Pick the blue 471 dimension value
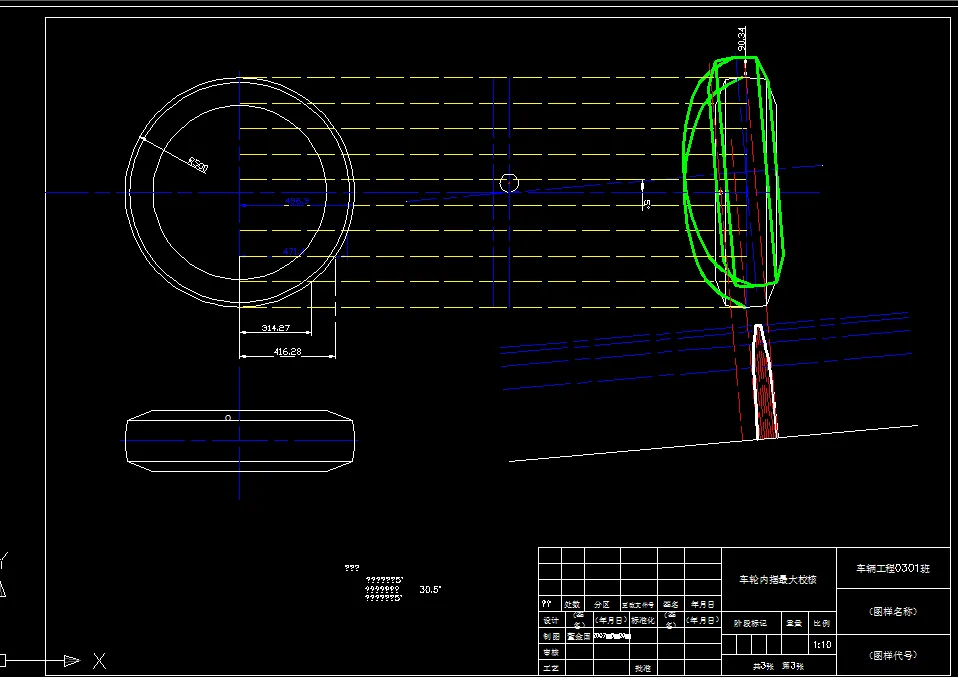This screenshot has height=677, width=958. [293, 251]
